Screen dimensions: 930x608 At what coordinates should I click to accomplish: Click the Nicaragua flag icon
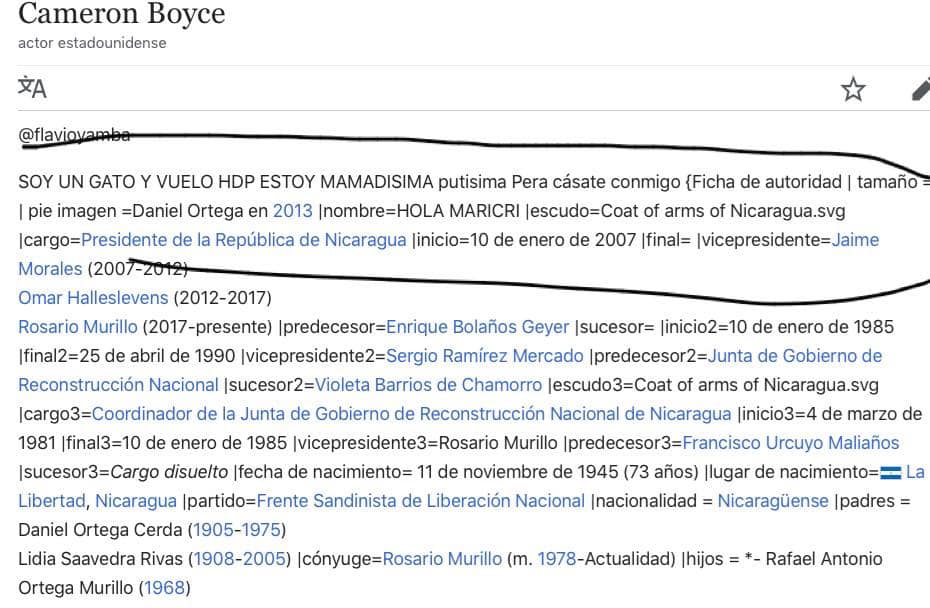891,473
